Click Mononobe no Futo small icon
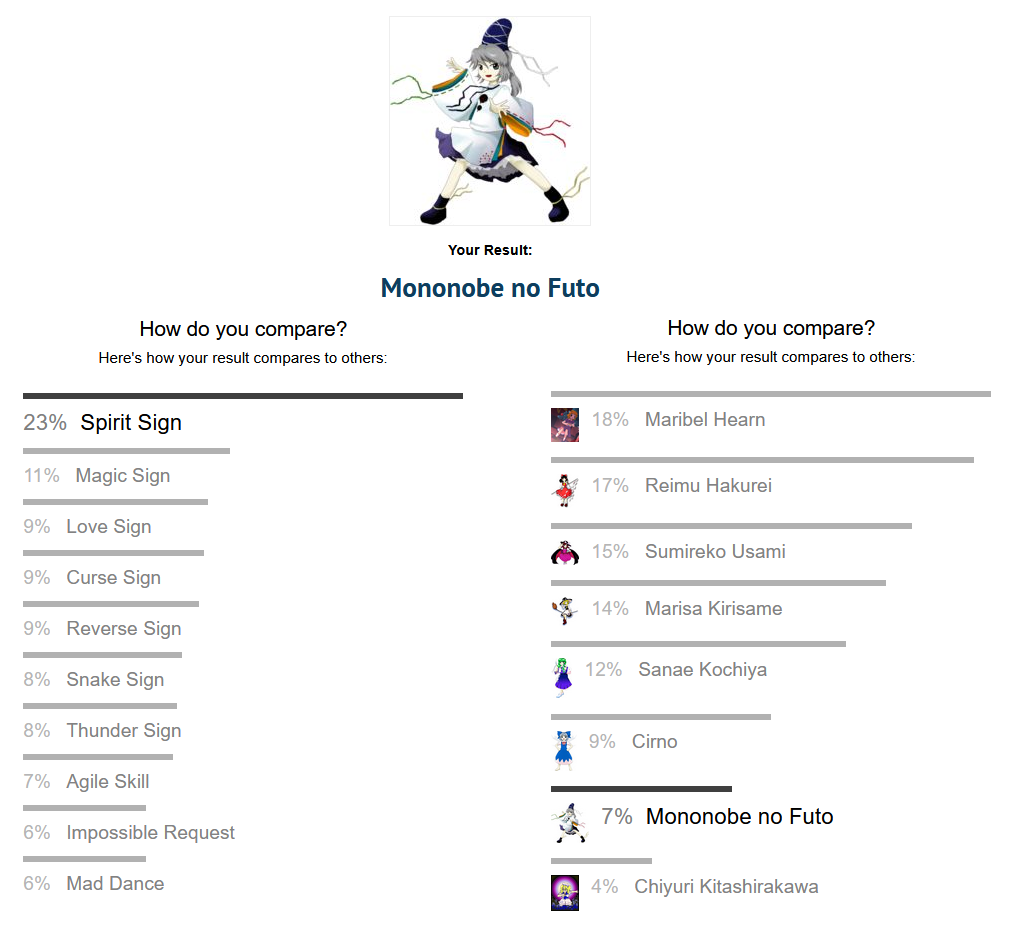 (x=569, y=822)
